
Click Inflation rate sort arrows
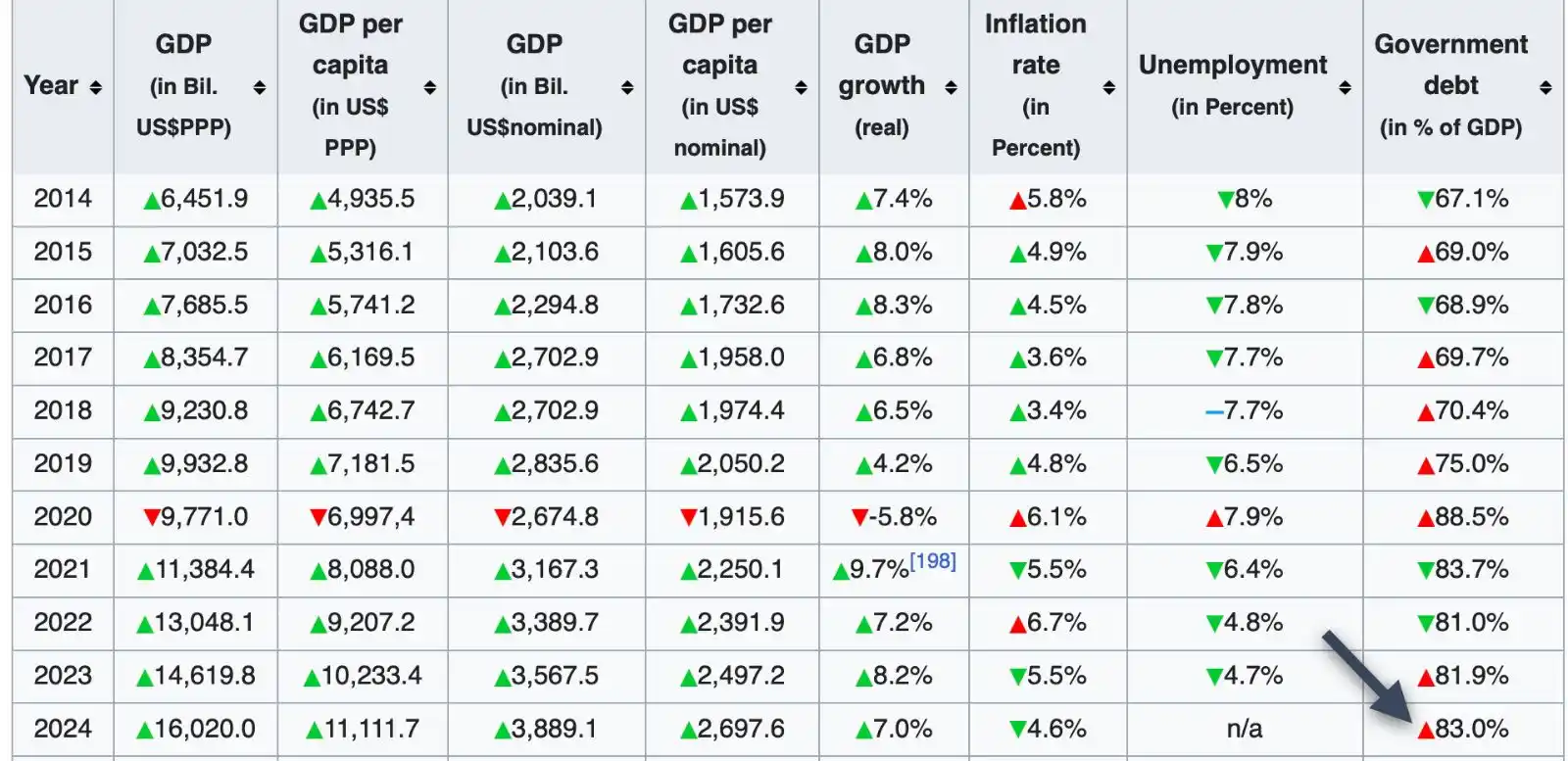(x=1109, y=88)
